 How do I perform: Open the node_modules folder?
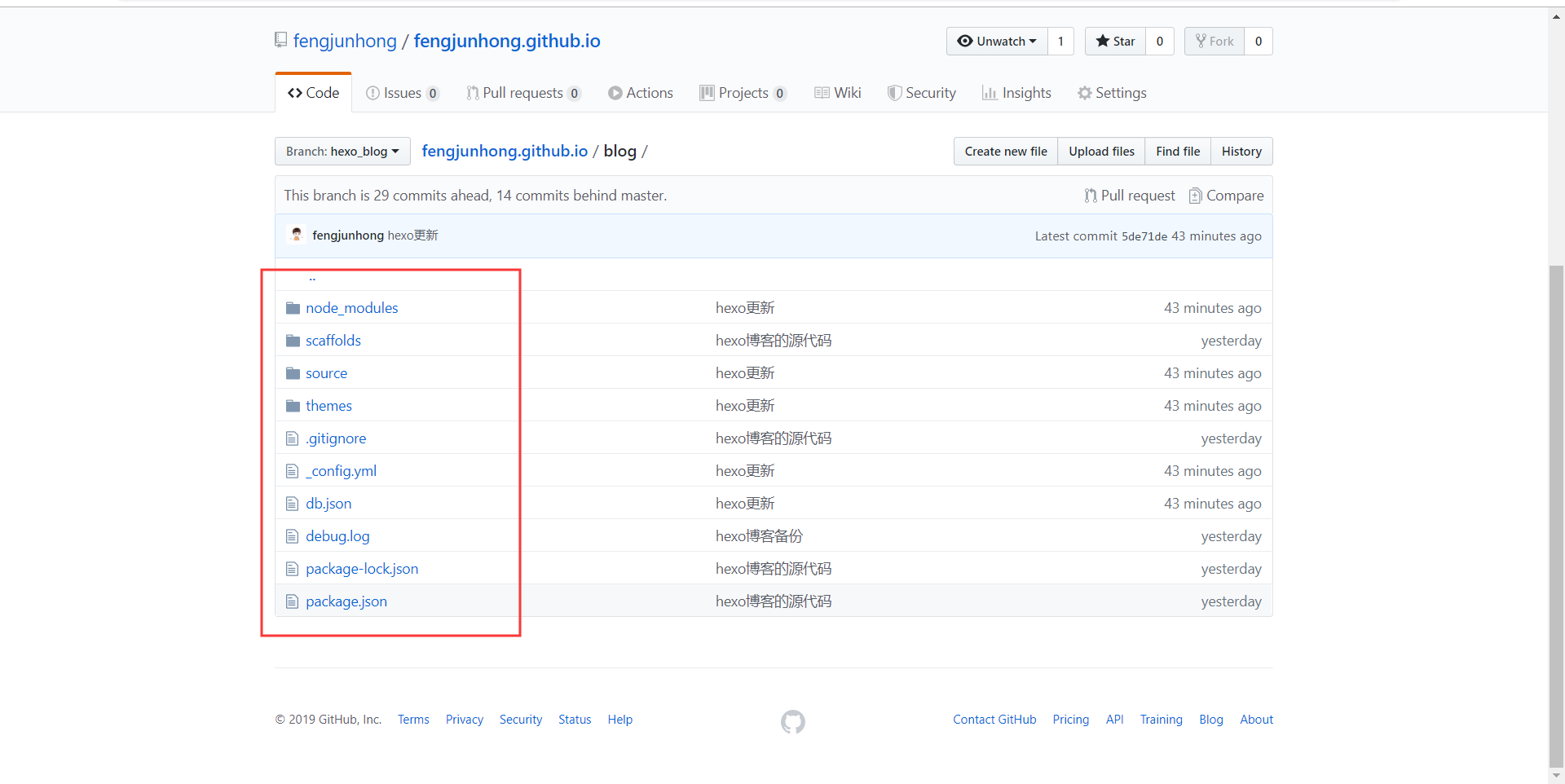tap(351, 308)
